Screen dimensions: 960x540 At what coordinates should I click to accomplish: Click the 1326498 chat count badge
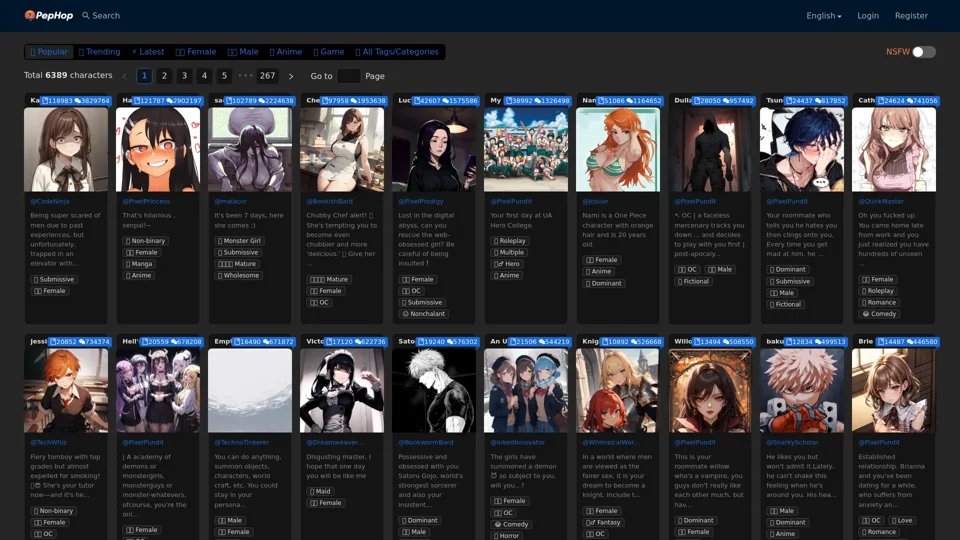(552, 101)
